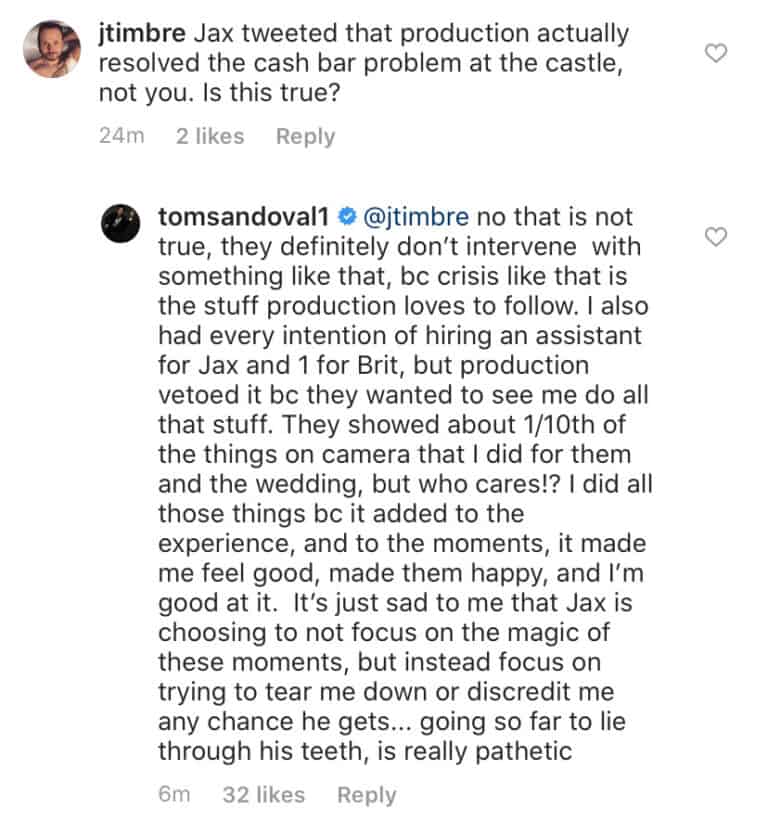The image size is (768, 821).
Task: Reply to jtimbre's comment
Action: pyautogui.click(x=305, y=136)
